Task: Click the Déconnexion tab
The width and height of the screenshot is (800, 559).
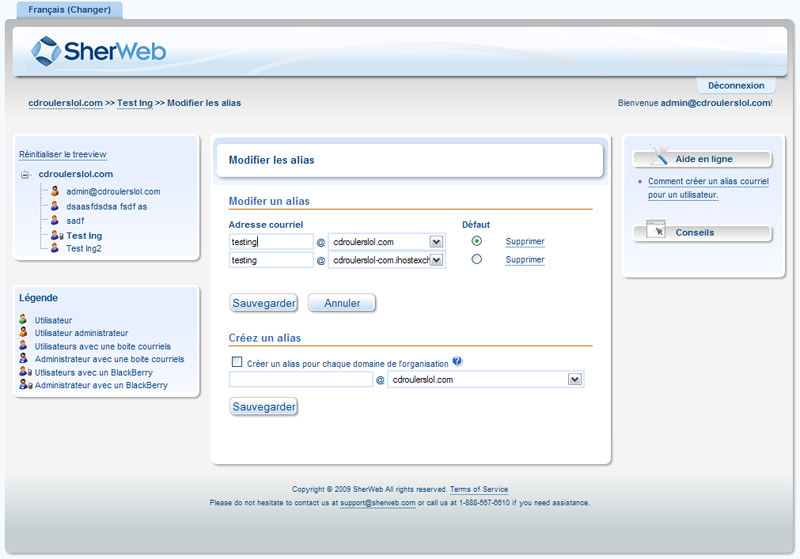Action: [x=735, y=86]
